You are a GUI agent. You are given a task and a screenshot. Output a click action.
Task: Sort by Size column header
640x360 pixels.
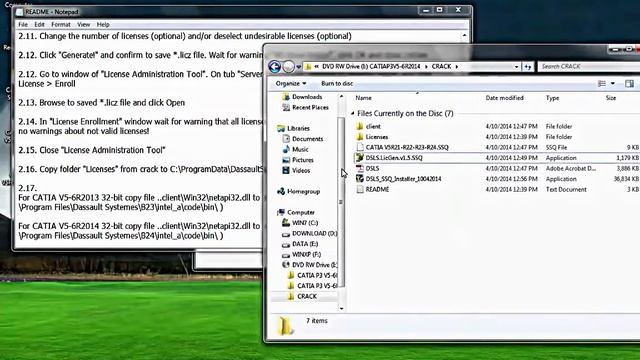point(611,98)
